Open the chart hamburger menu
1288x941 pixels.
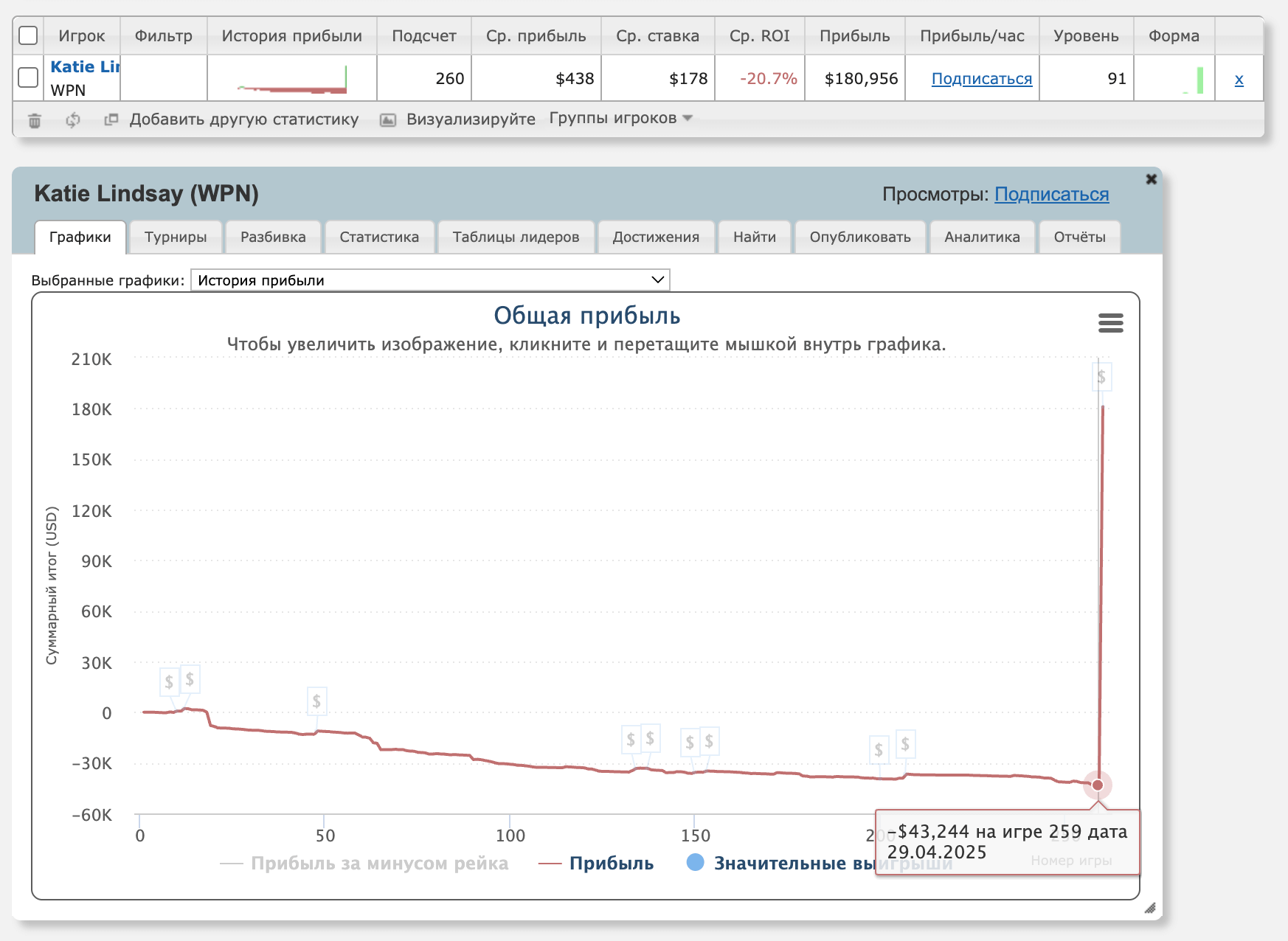1110,323
